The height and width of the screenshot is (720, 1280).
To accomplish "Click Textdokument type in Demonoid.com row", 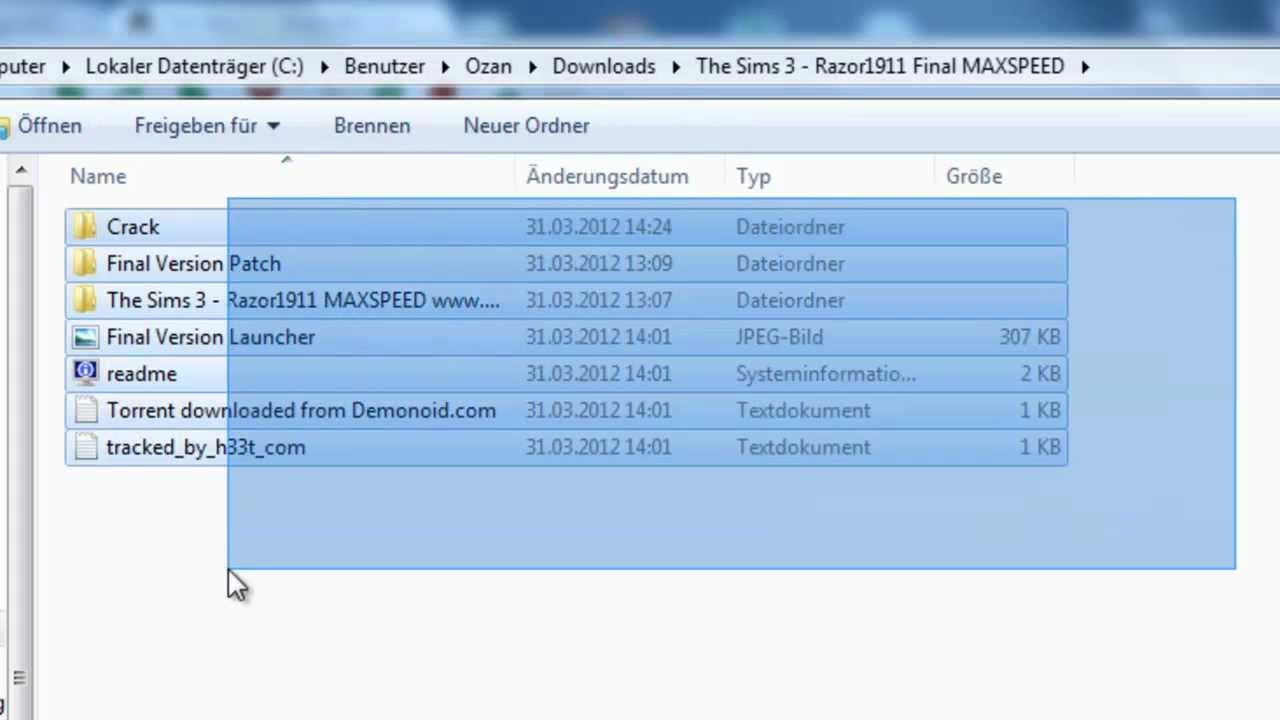I will 803,410.
